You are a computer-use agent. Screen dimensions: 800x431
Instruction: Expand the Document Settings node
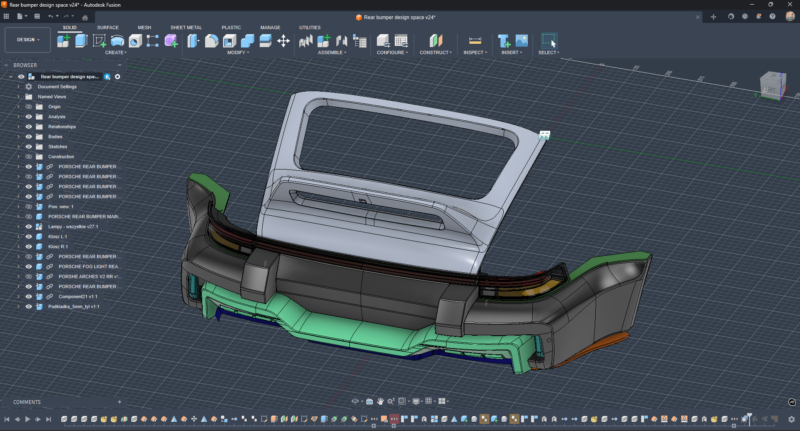[x=18, y=86]
